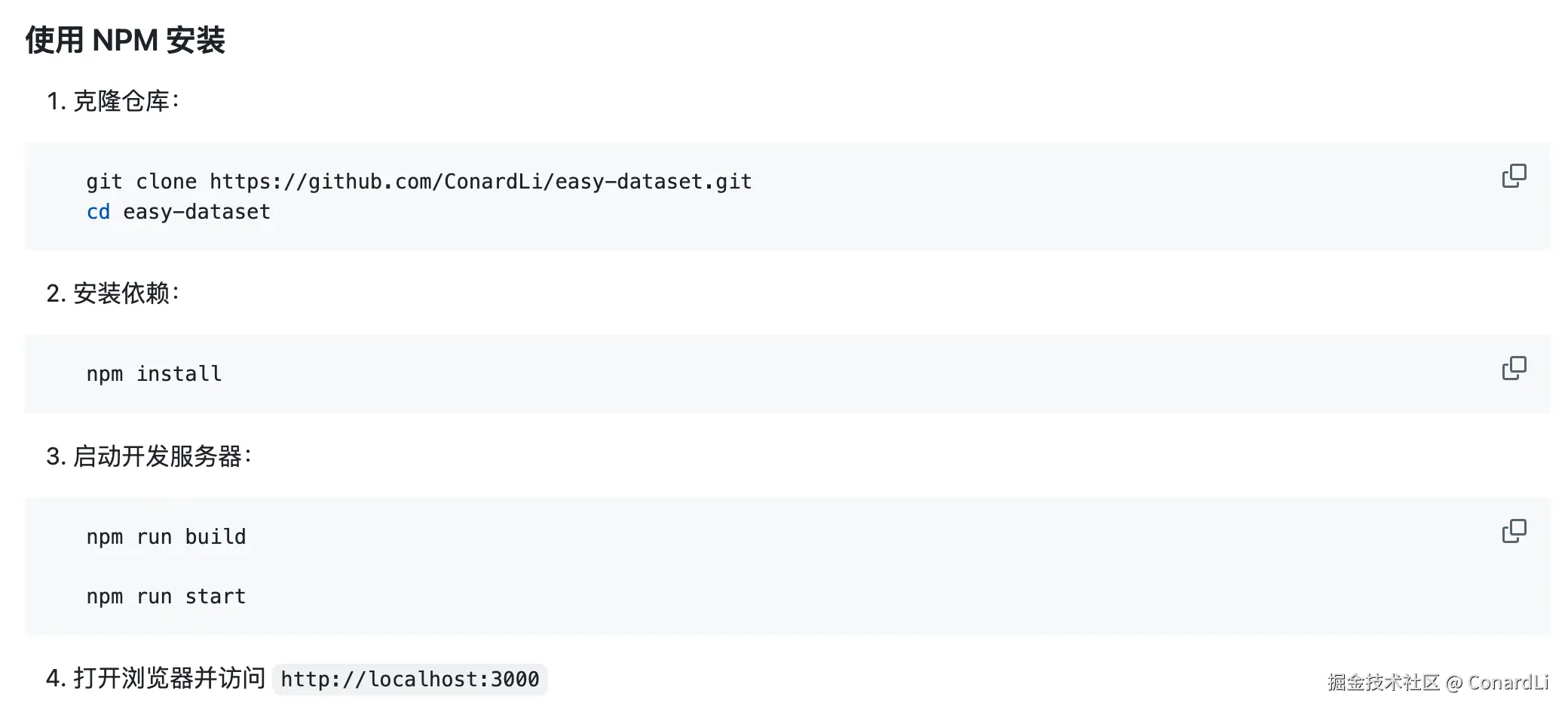The width and height of the screenshot is (1568, 712).
Task: Copy the git clone code block
Action: pyautogui.click(x=1514, y=176)
